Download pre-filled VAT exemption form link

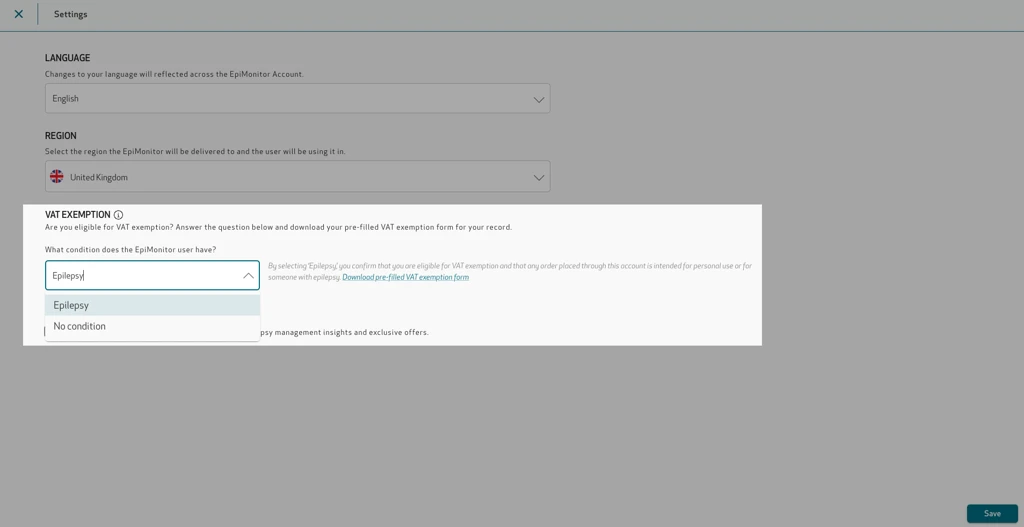pos(406,277)
